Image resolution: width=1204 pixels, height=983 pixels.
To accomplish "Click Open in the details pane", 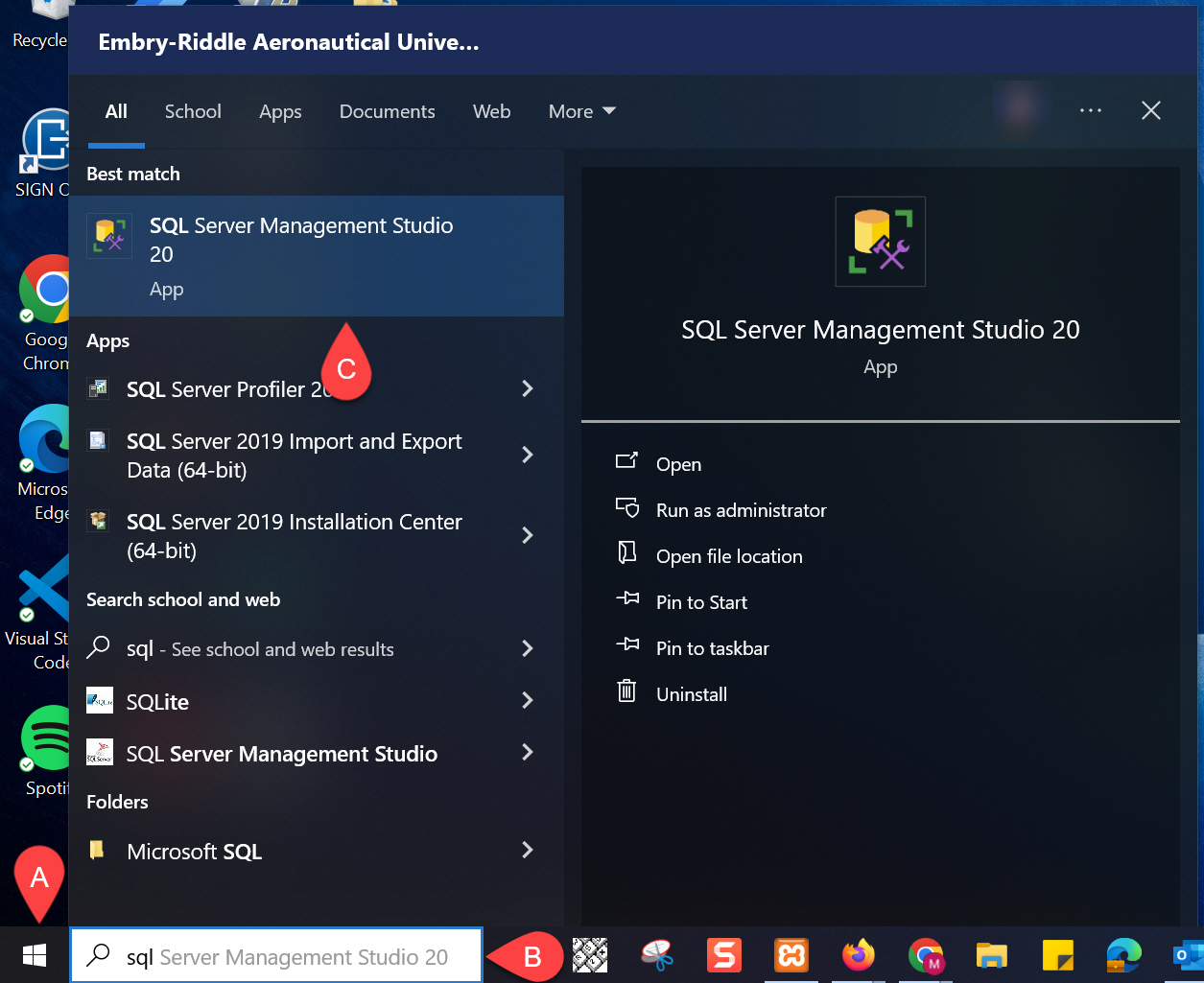I will tap(678, 464).
